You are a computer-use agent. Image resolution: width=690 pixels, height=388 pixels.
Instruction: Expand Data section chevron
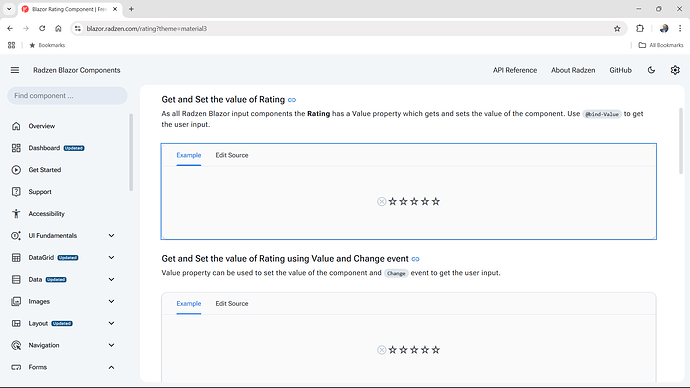111,279
